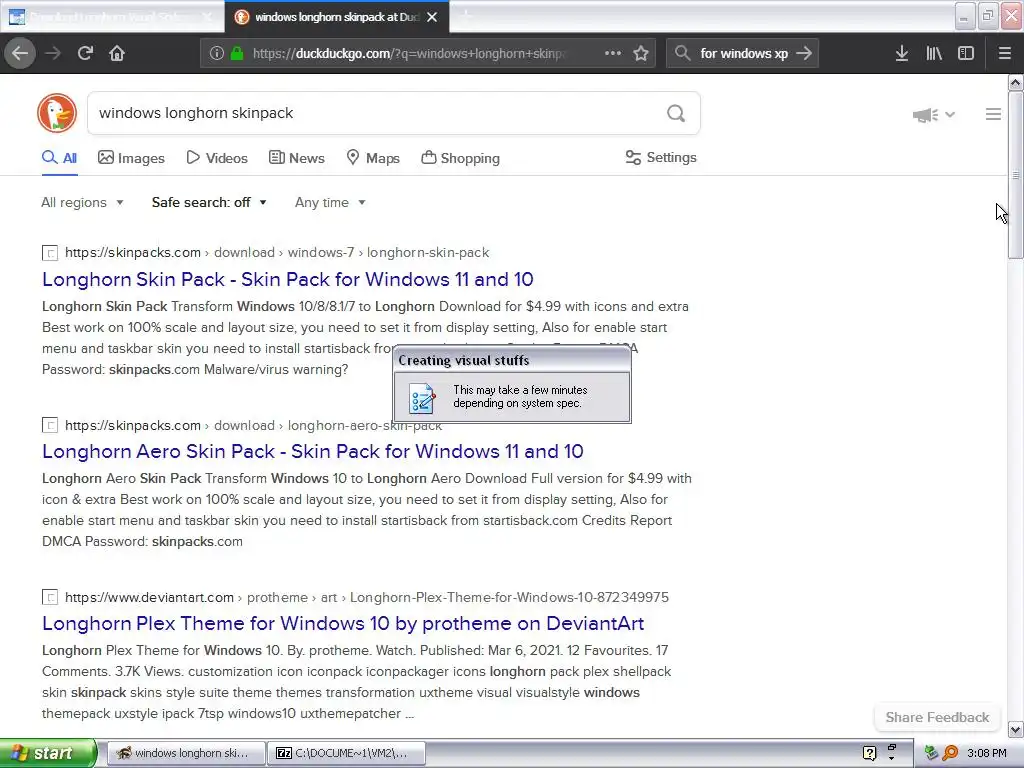Open the All regions dropdown

[82, 202]
